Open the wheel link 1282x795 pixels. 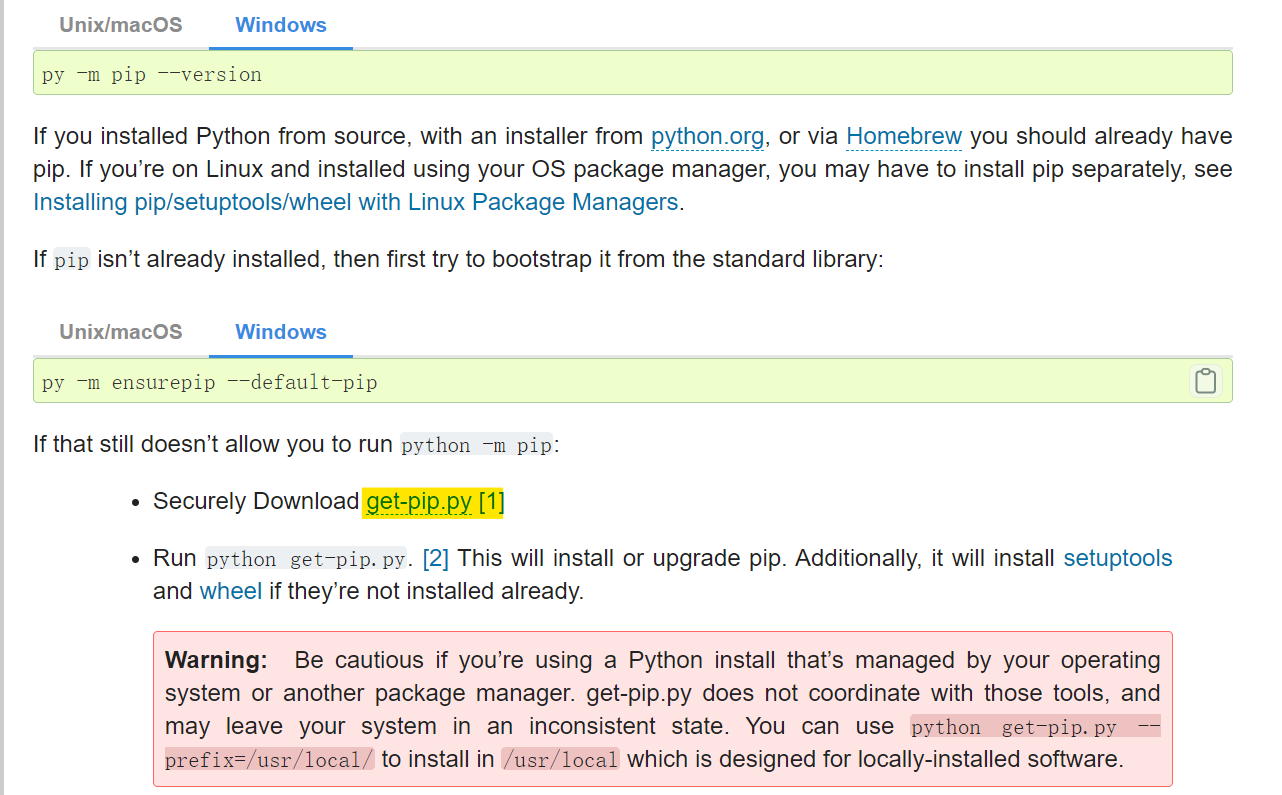(x=231, y=591)
